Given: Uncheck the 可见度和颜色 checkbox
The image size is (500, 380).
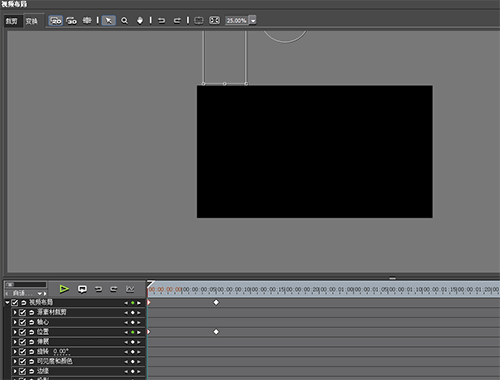Looking at the screenshot, I should pos(22,361).
